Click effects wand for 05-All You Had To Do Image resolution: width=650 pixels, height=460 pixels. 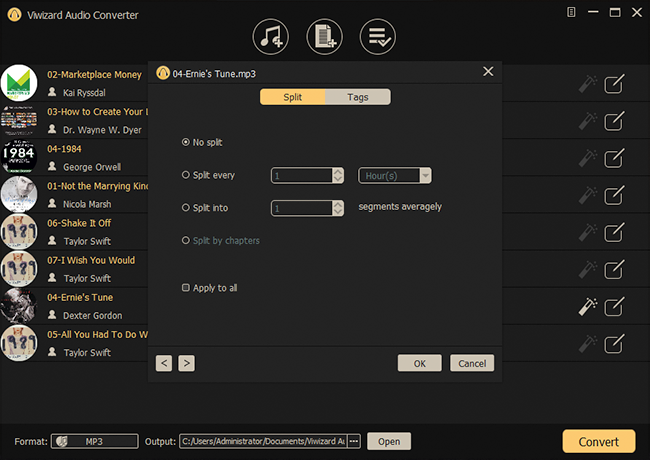[588, 344]
